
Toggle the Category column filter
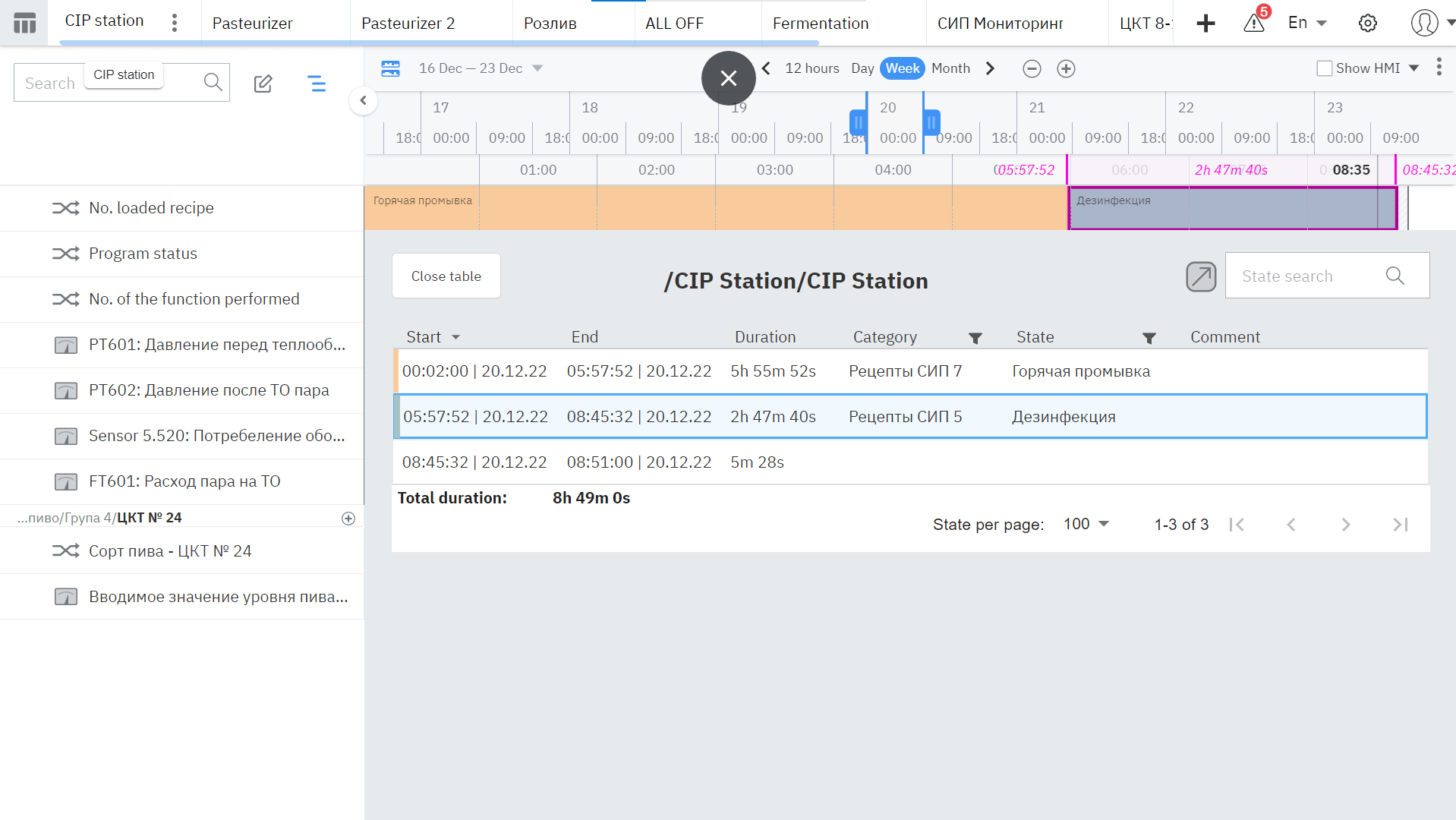tap(975, 338)
